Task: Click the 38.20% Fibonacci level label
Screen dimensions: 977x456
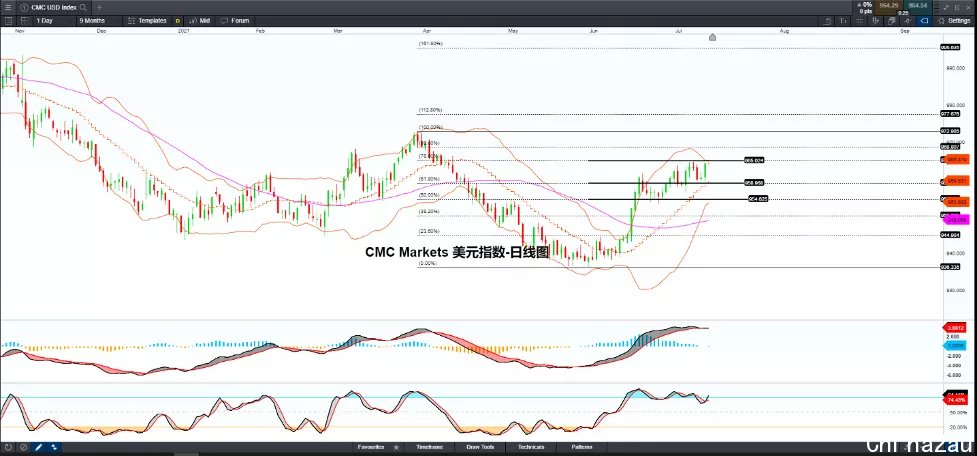Action: (429, 211)
